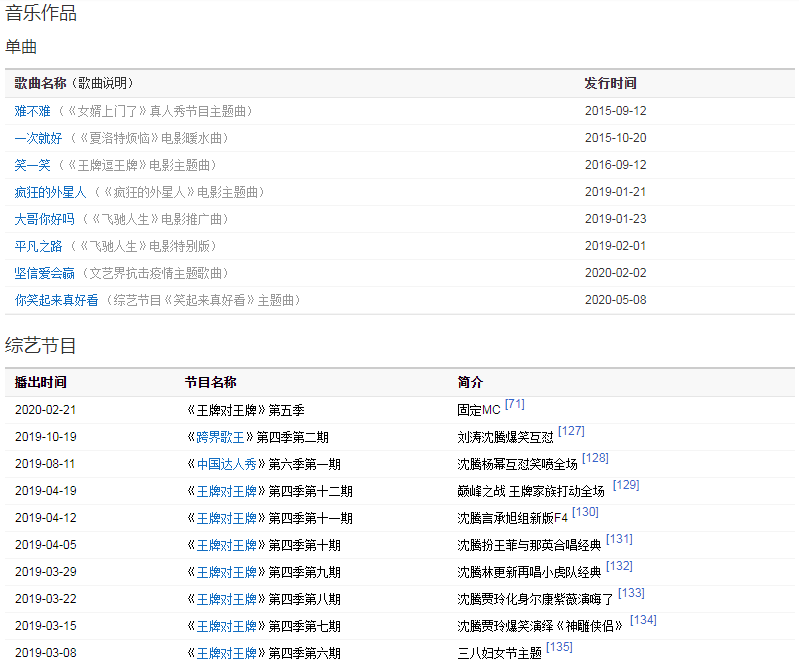Open 王牌对王牌 link in the 2019-03-08 row
799x664 pixels.
226,653
